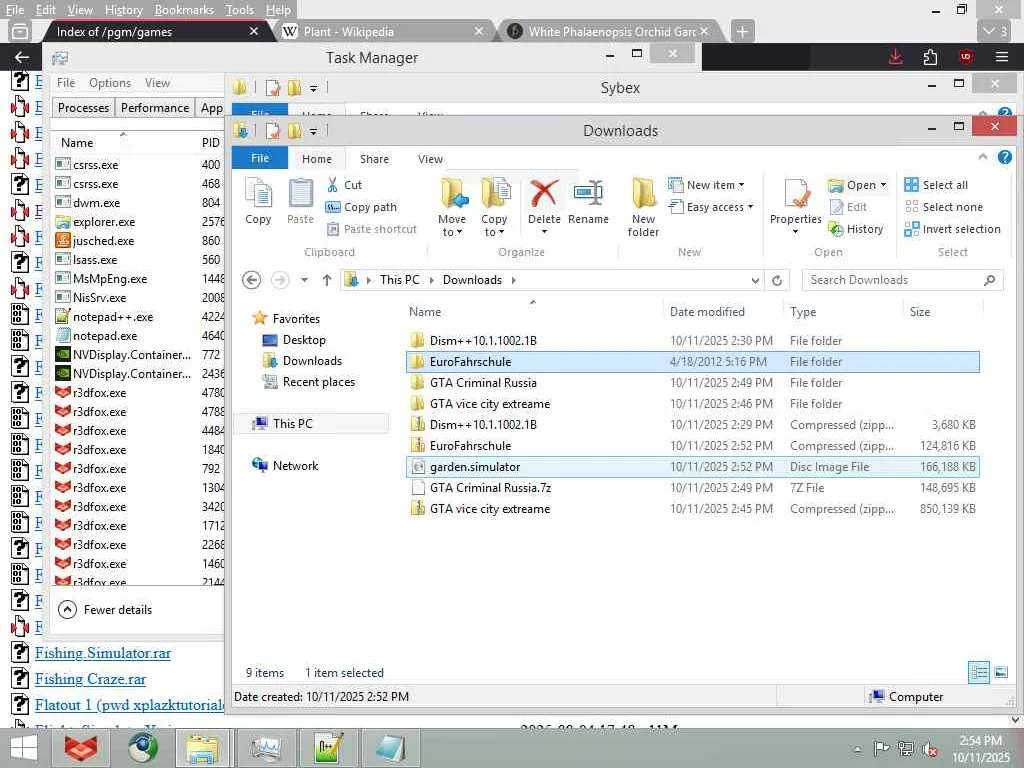1024x768 pixels.
Task: Select notepad++.exe process row
Action: [138, 317]
